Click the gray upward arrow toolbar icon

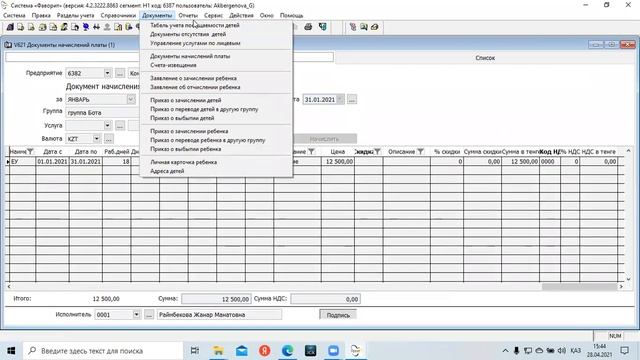coord(107,27)
